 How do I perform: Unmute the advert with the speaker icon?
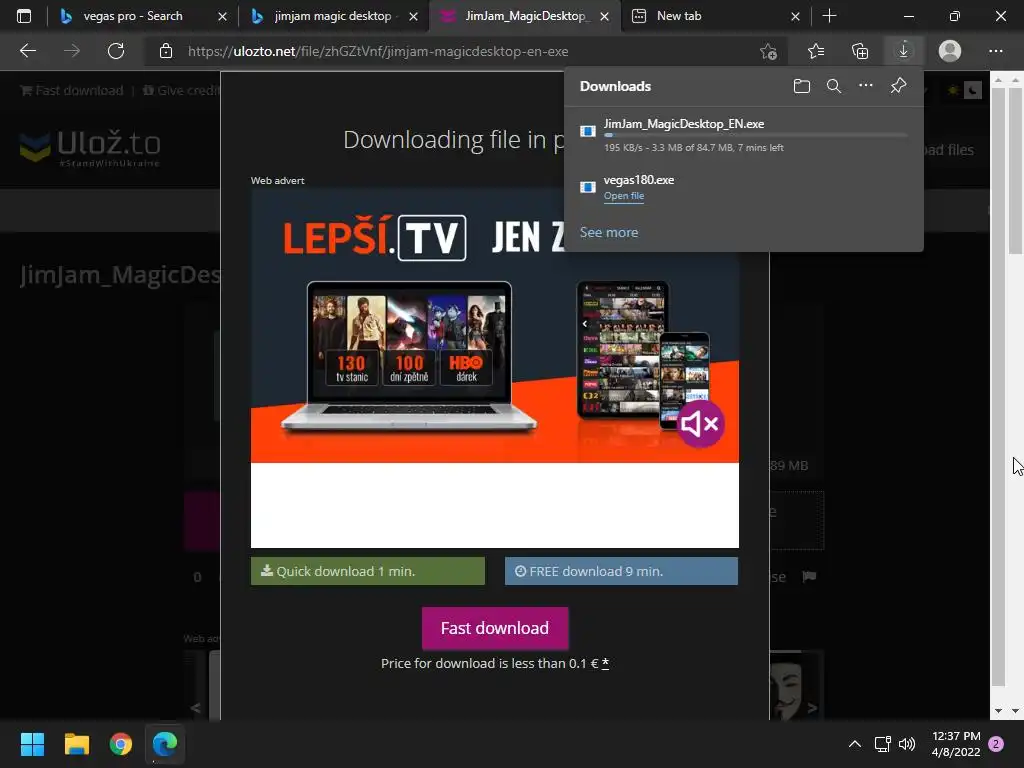(700, 424)
